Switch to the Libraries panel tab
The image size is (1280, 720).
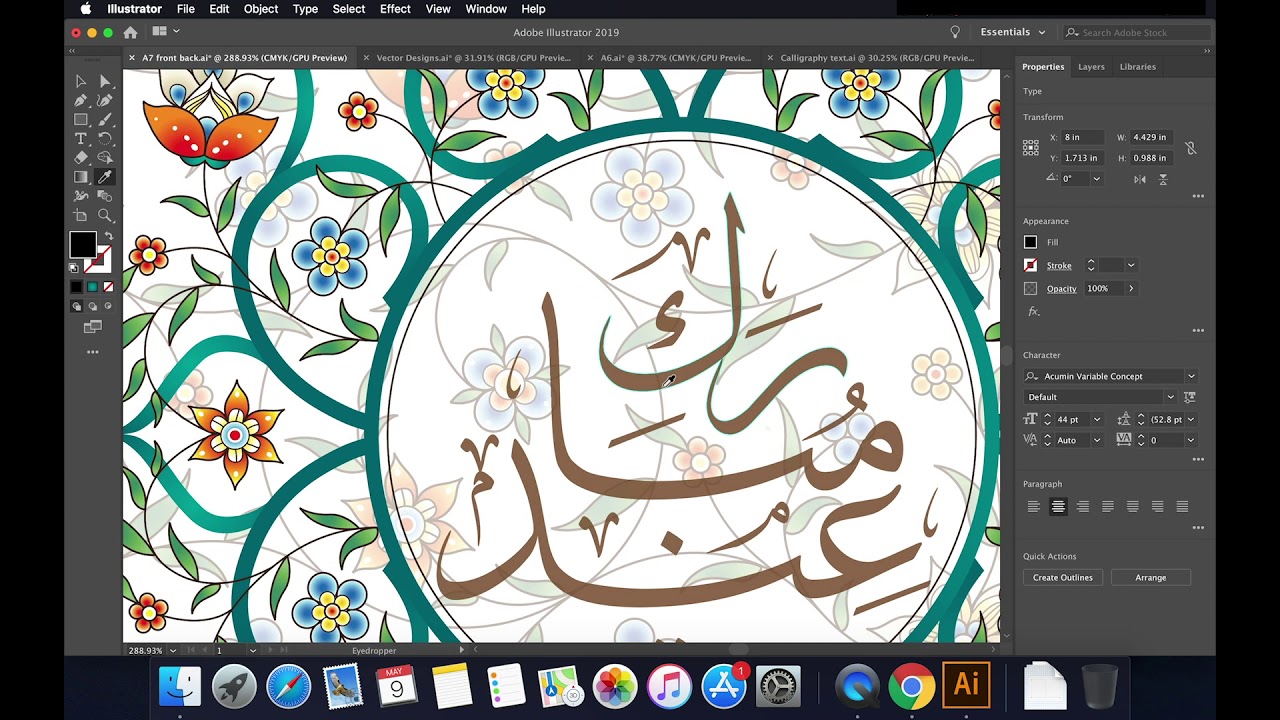[1137, 67]
